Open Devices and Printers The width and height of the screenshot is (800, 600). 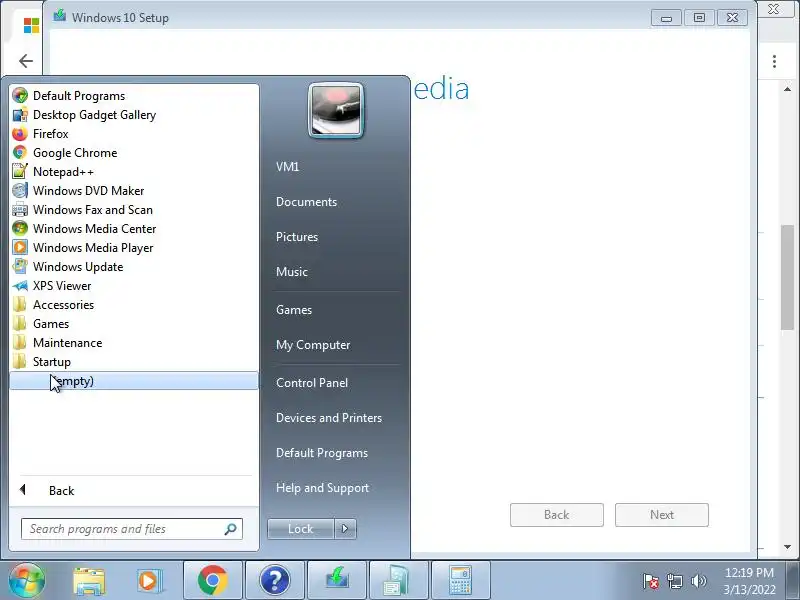click(x=329, y=418)
